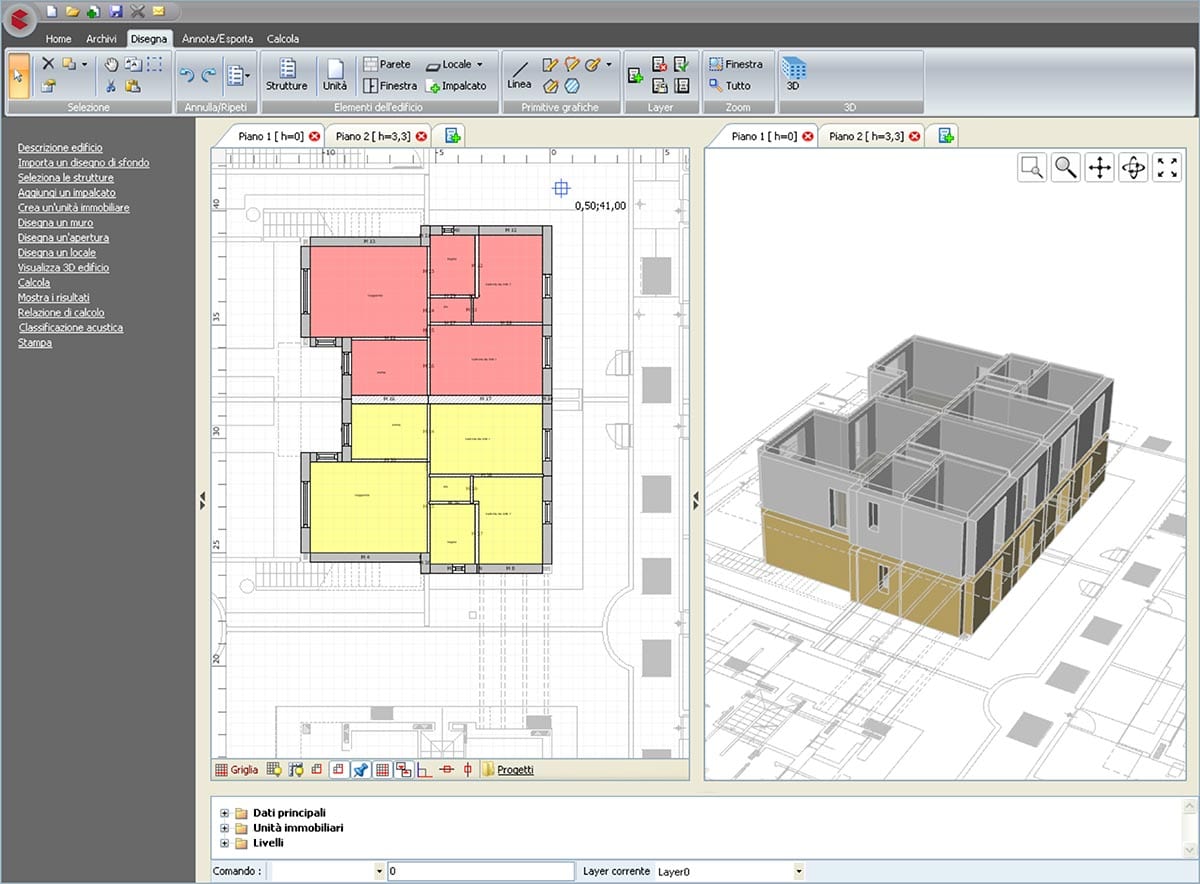
Task: Toggle the Griglia grid display
Action: (236, 770)
